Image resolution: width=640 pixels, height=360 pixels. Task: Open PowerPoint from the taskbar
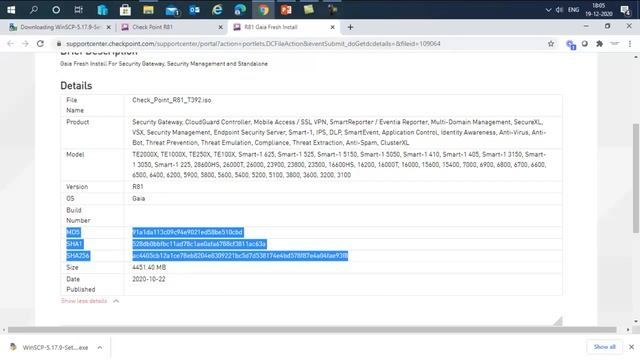click(286, 9)
